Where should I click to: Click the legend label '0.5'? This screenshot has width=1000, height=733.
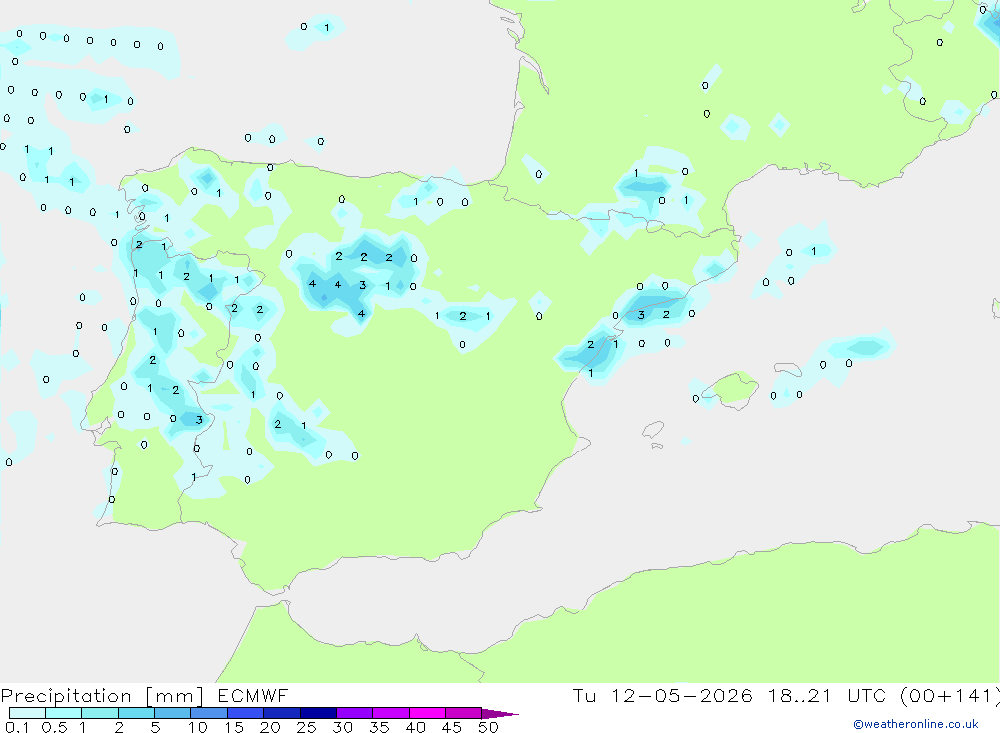click(54, 727)
